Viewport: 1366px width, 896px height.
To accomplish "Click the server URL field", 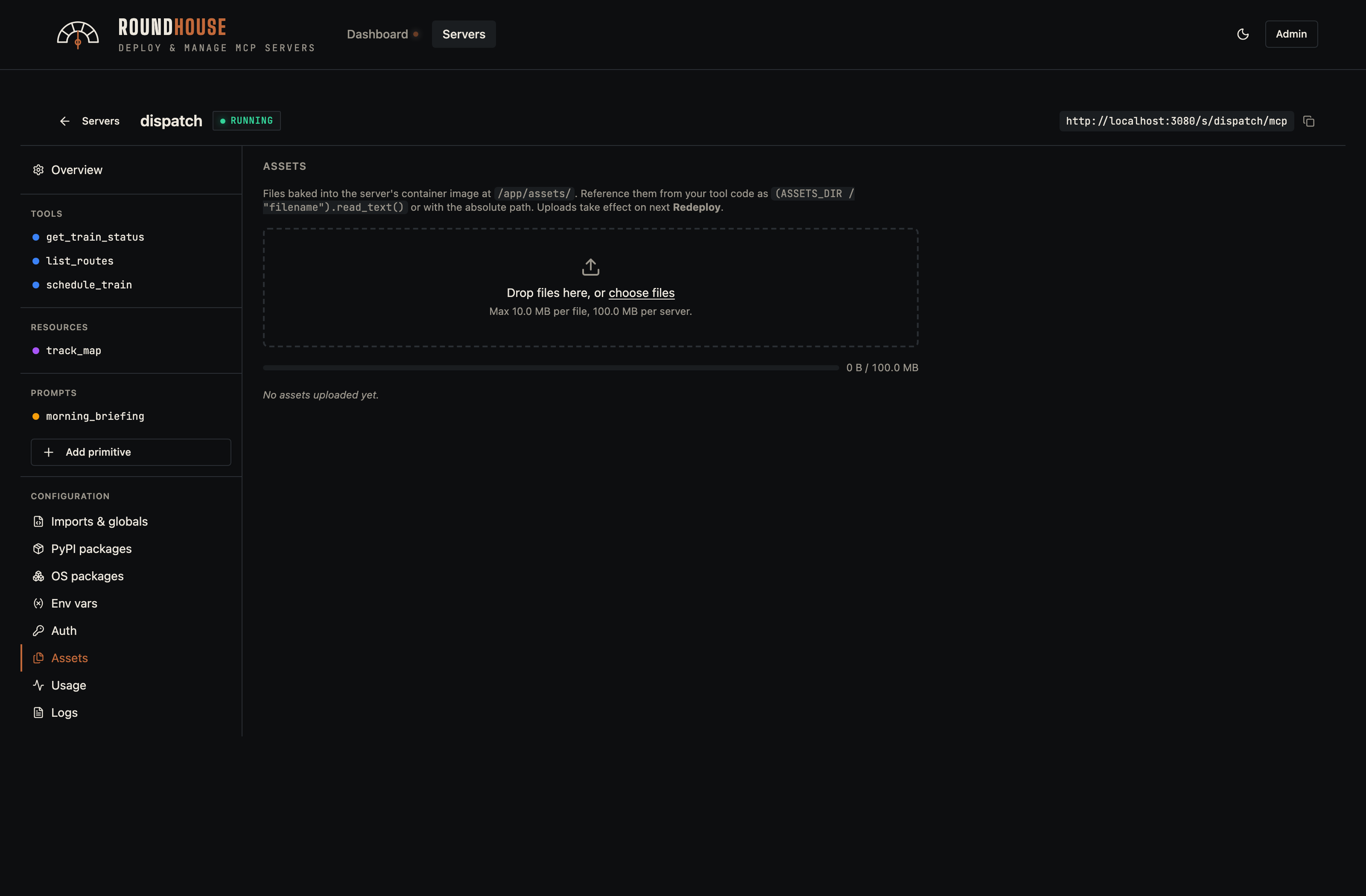I will 1176,121.
